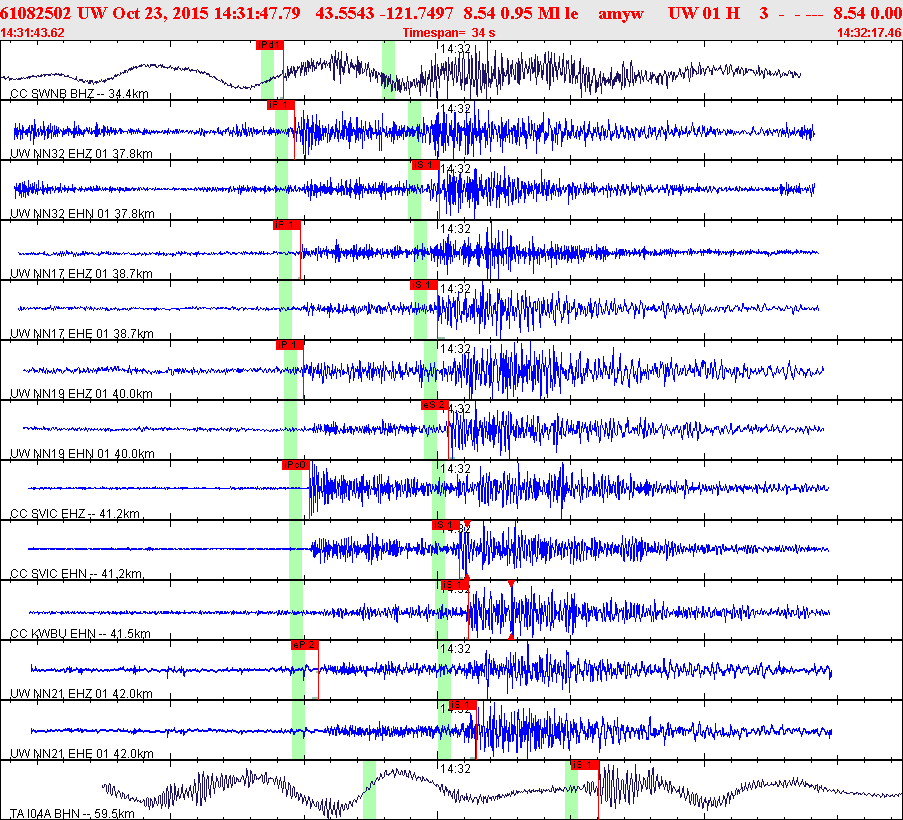Click the first green predicted-arrival bar on I04A BHN
The image size is (903, 820).
(369, 789)
